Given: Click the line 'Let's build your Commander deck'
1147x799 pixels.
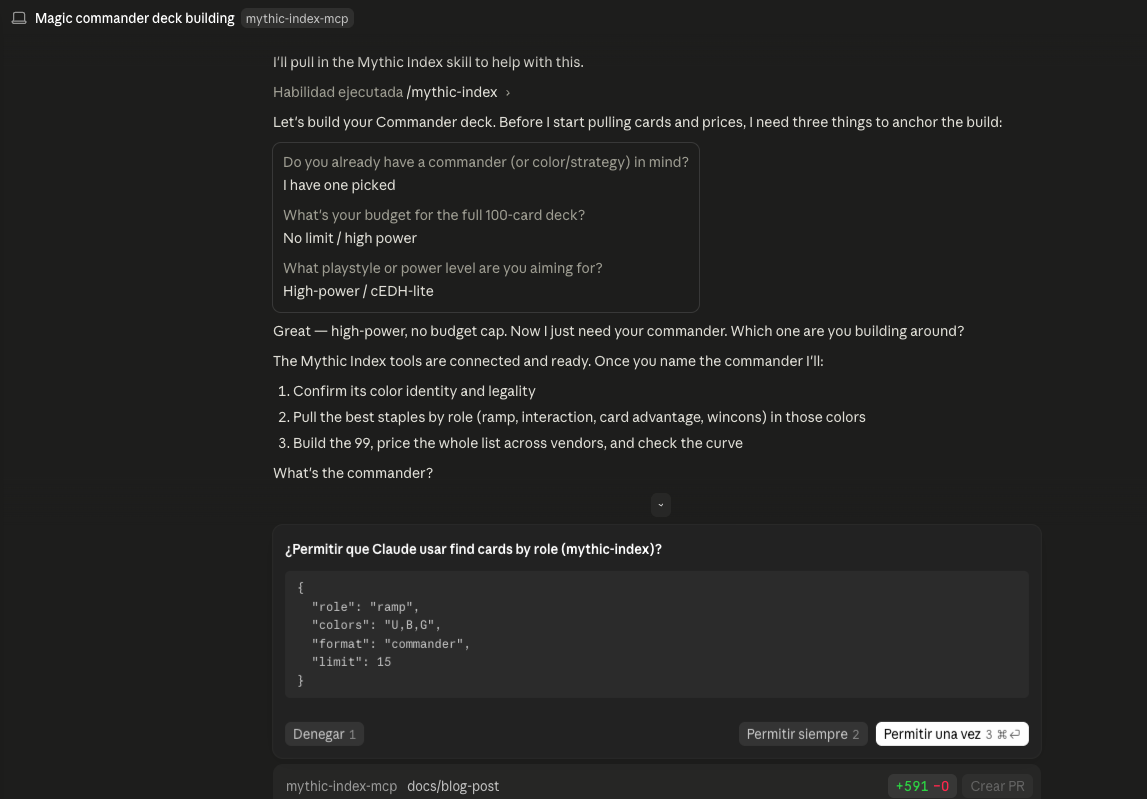Looking at the screenshot, I should 637,122.
